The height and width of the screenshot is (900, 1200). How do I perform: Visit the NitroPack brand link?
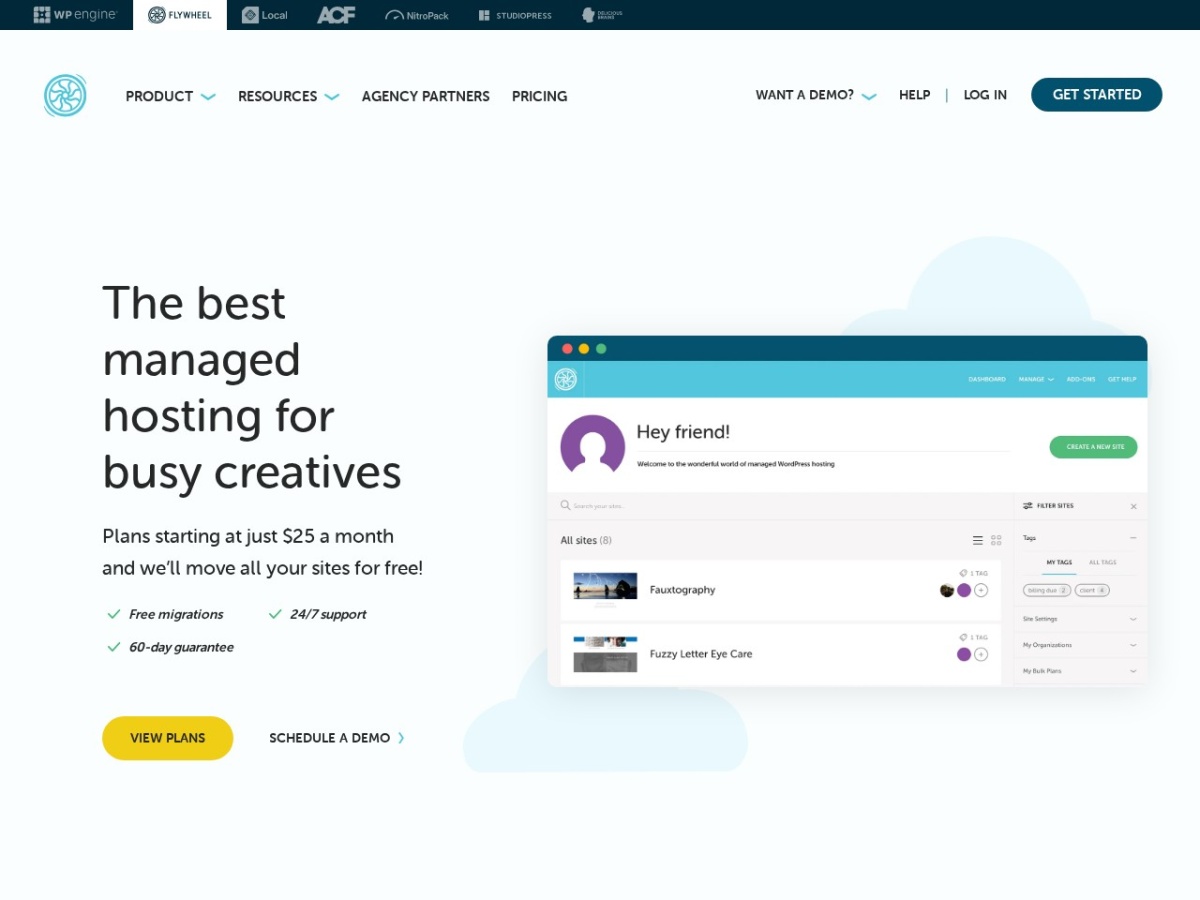pyautogui.click(x=417, y=15)
